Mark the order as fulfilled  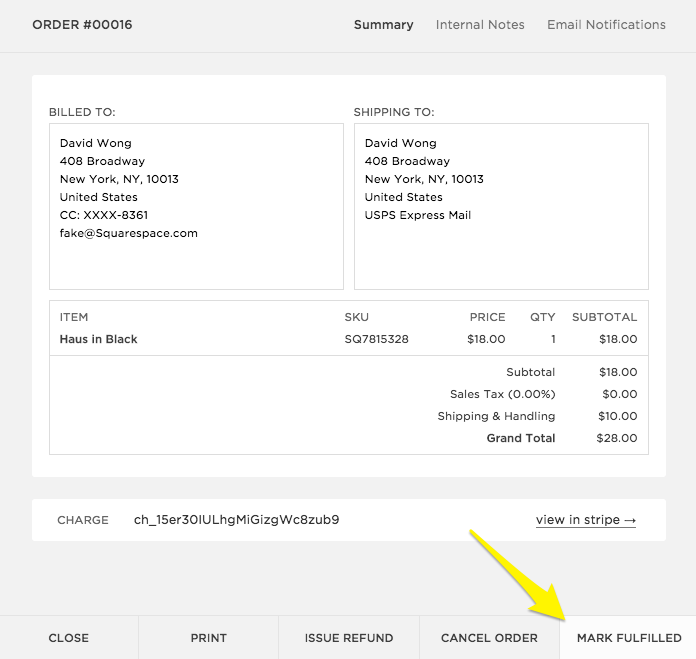[629, 638]
